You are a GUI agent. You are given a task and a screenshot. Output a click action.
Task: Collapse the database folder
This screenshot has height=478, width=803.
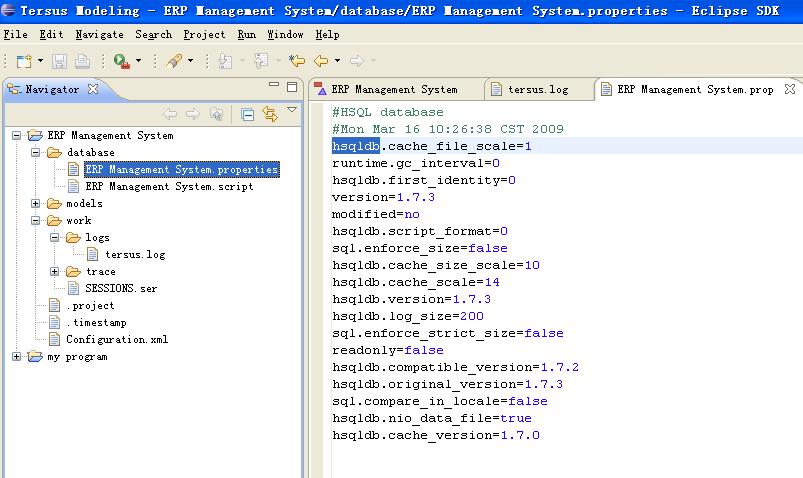pos(36,153)
